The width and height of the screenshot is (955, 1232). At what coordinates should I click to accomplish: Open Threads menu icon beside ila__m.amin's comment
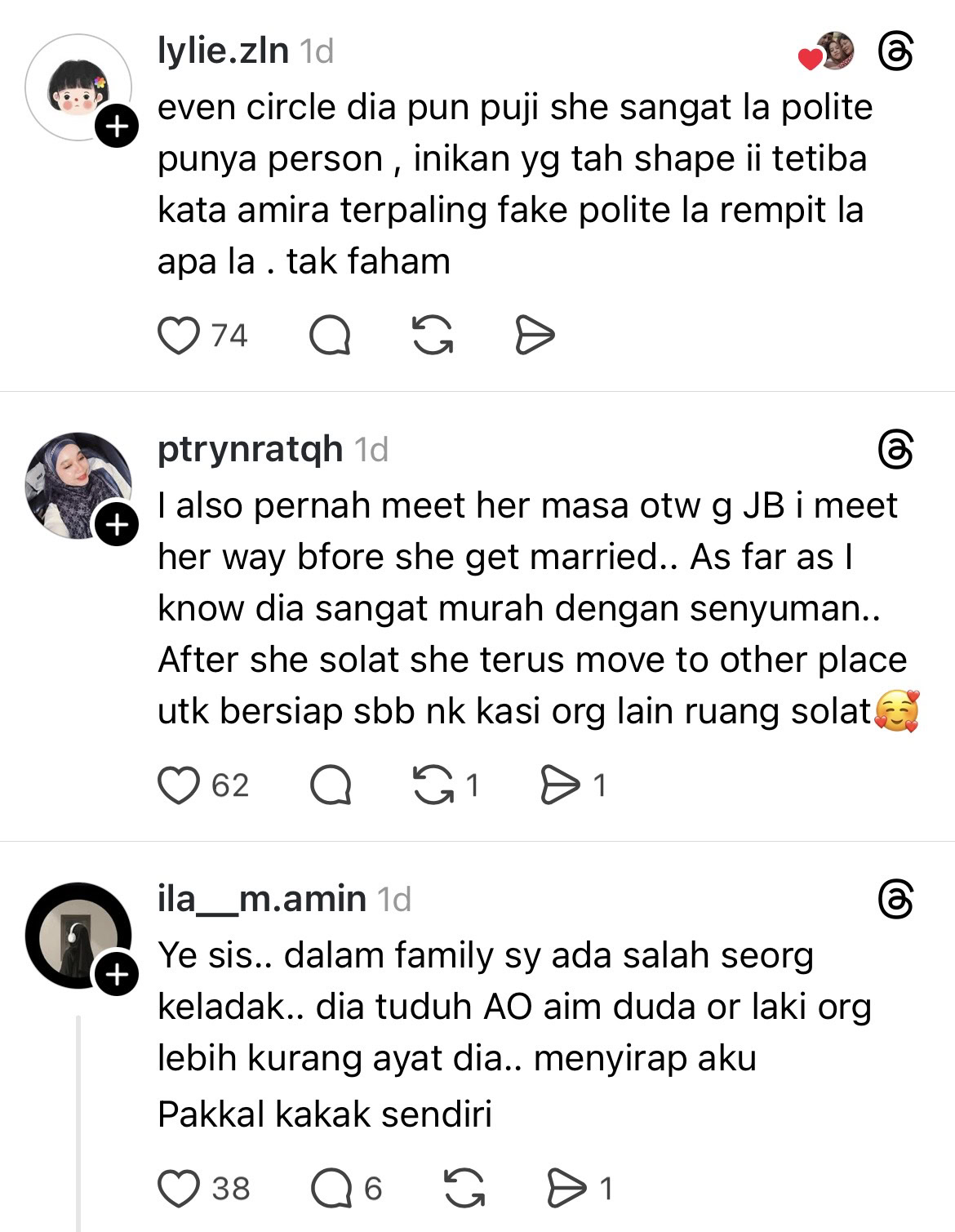(x=895, y=901)
